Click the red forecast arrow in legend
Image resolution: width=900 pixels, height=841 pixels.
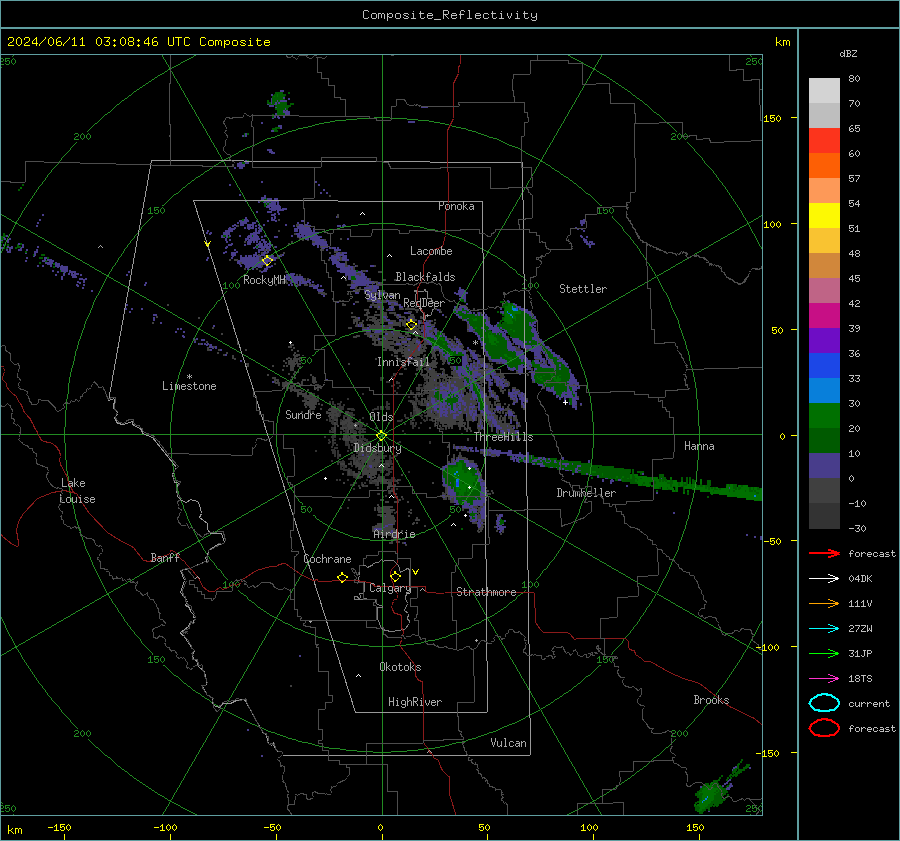(x=824, y=553)
